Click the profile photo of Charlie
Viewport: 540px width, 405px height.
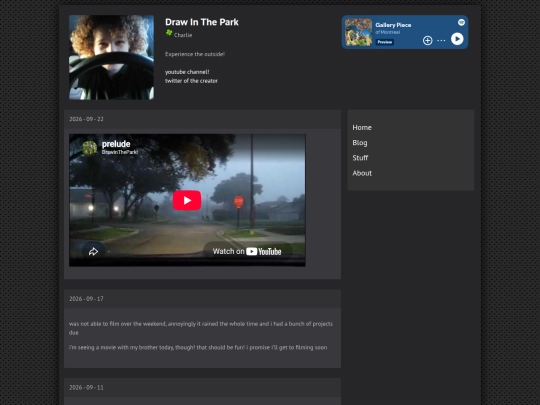click(x=112, y=57)
